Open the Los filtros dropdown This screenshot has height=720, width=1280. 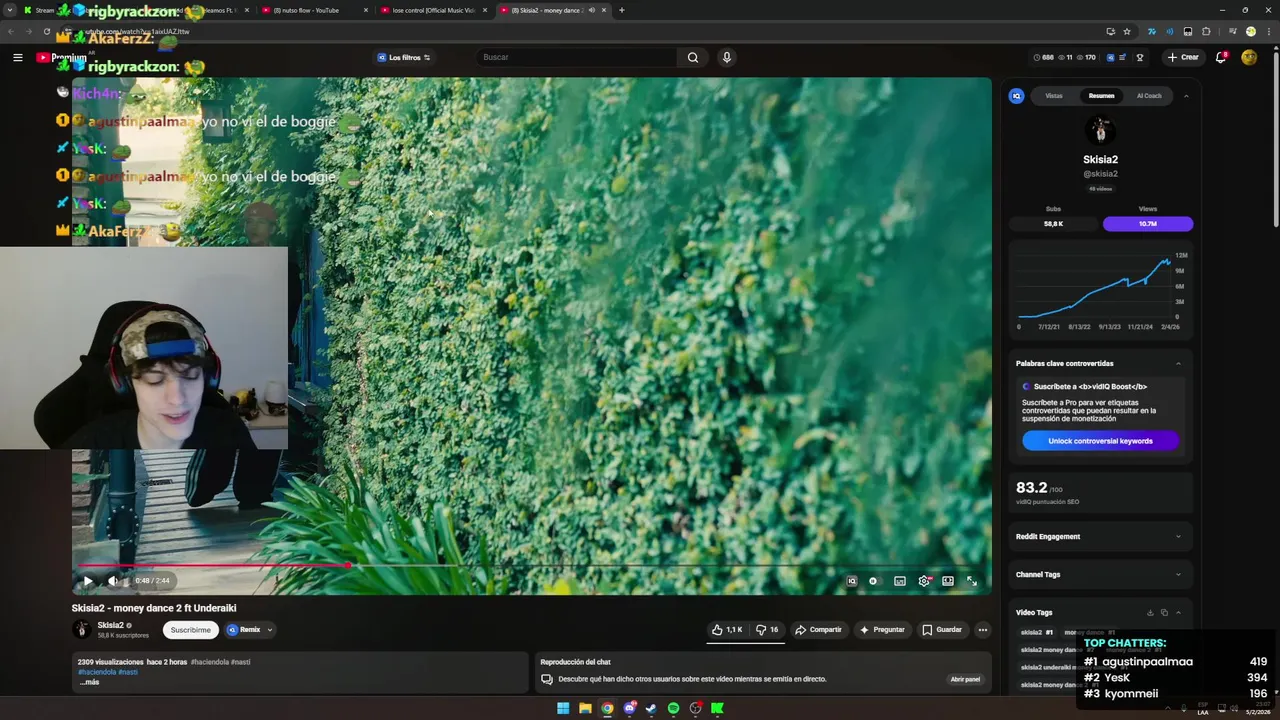point(404,57)
